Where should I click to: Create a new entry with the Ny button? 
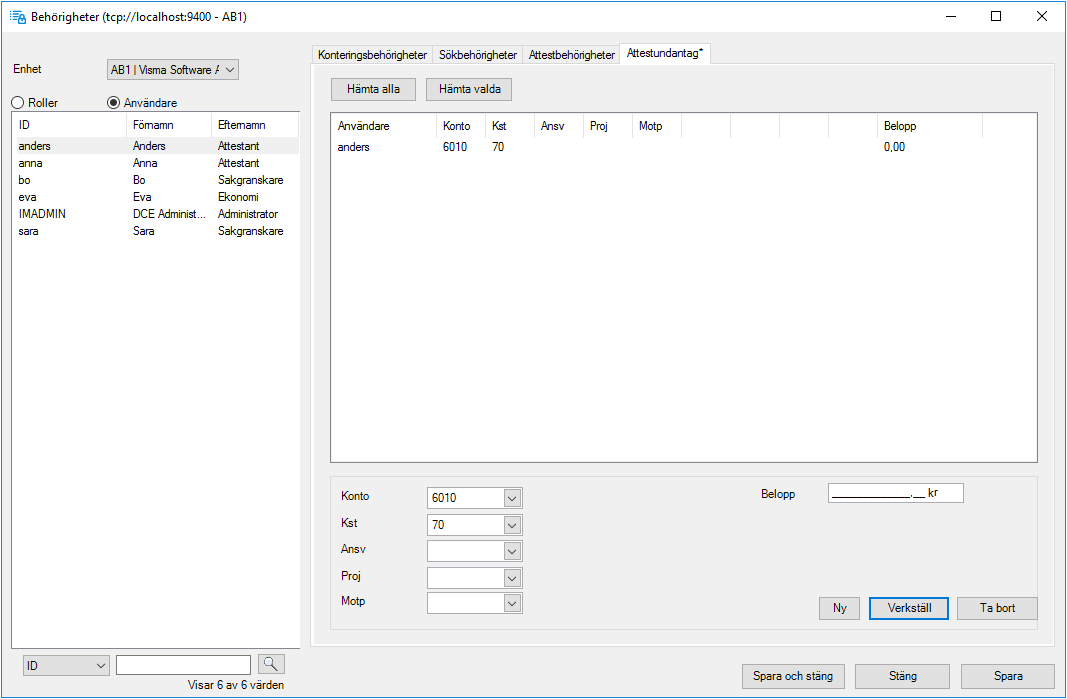[x=839, y=608]
